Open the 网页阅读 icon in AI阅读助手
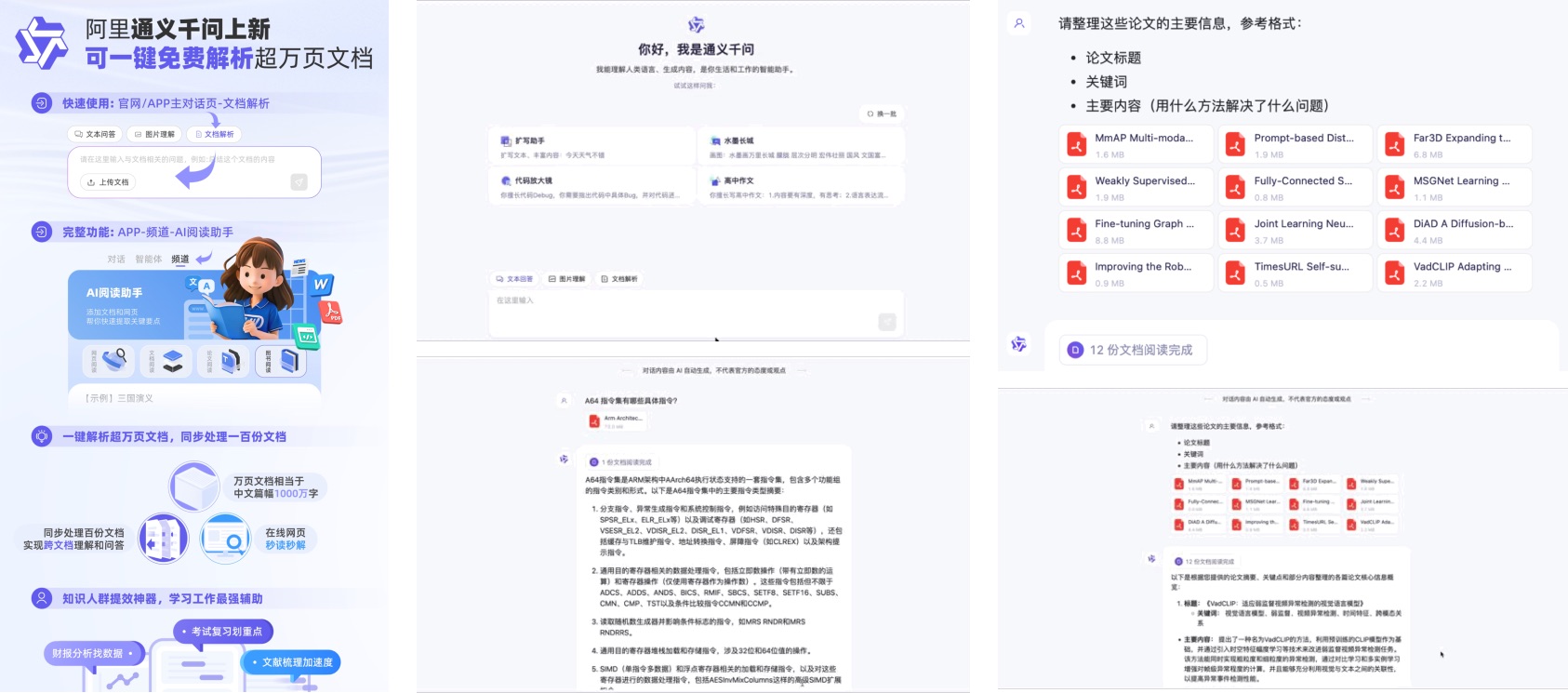Image resolution: width=1568 pixels, height=693 pixels. 114,360
